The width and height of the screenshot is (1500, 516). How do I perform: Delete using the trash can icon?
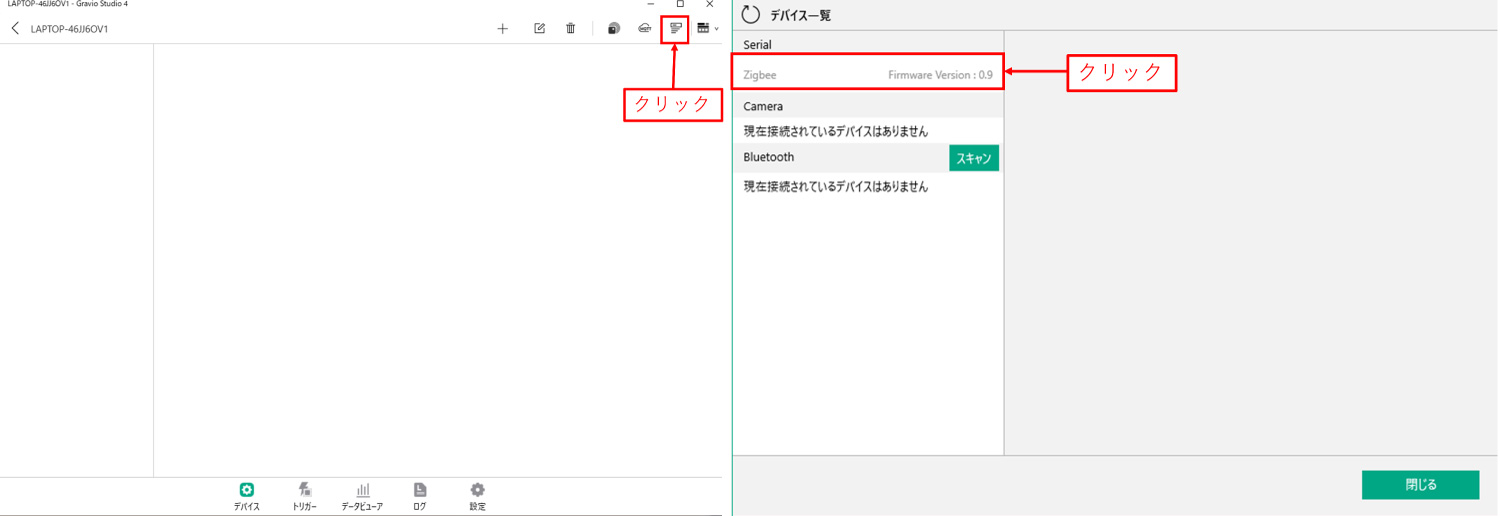tap(571, 29)
